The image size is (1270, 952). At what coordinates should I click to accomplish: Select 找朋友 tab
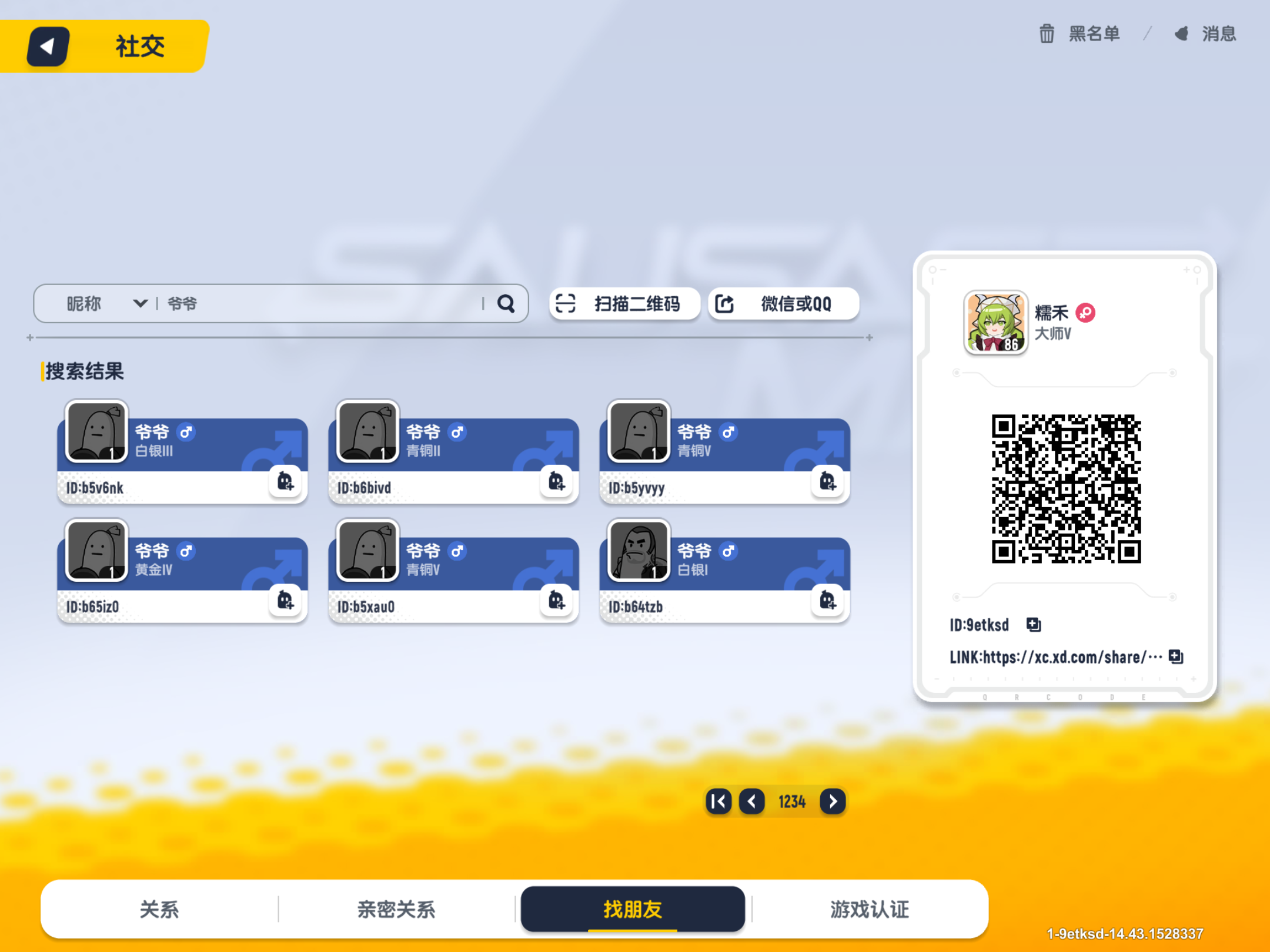(x=633, y=909)
